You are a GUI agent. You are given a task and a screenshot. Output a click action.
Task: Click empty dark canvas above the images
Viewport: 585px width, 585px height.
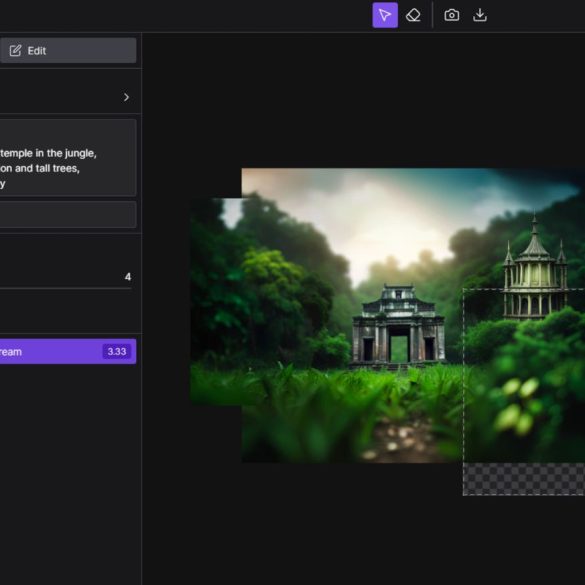[363, 101]
